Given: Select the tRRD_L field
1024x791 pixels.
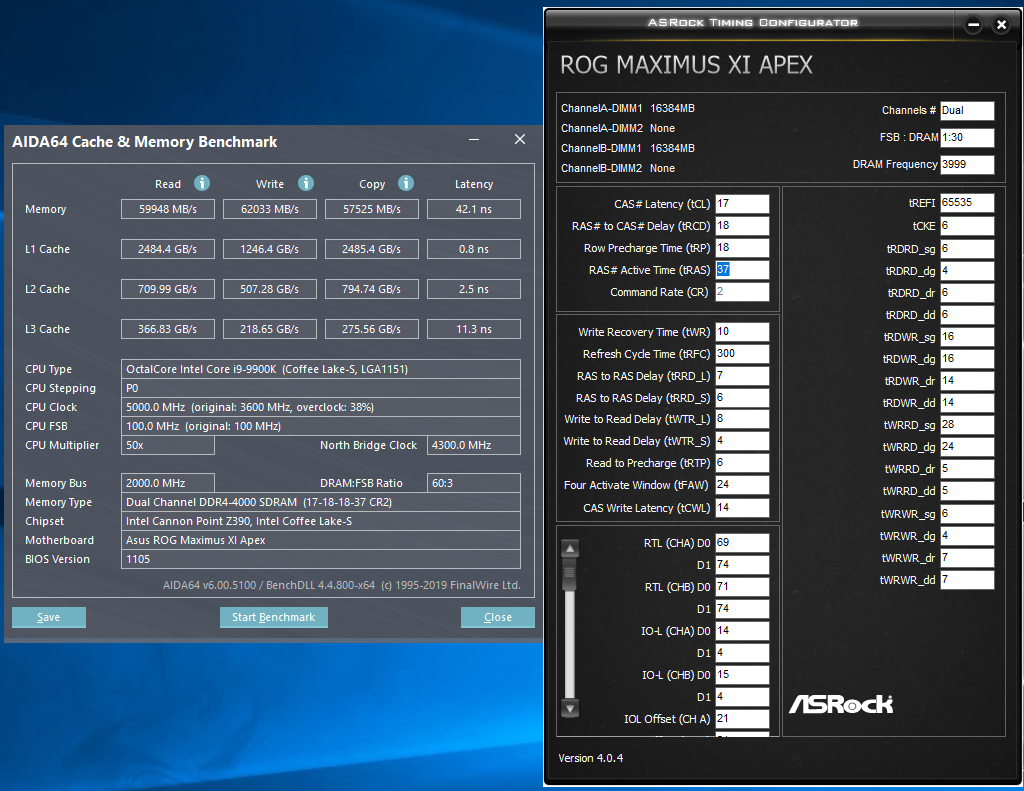Looking at the screenshot, I should 742,376.
